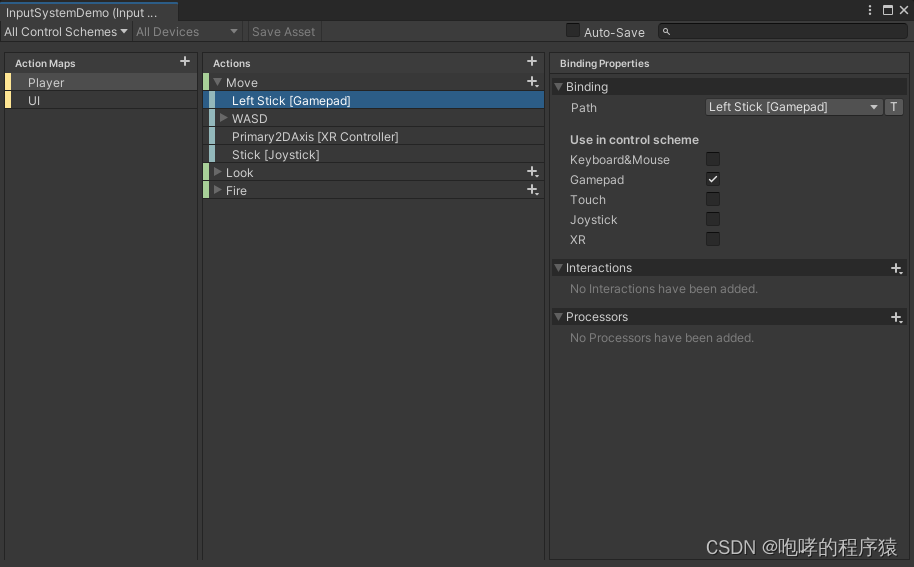
Task: Click search magnifier icon
Action: pos(666,31)
